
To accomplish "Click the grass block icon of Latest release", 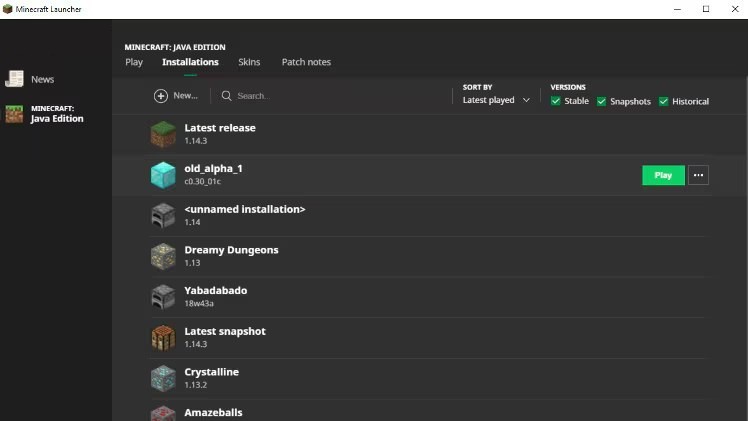I will pos(163,134).
